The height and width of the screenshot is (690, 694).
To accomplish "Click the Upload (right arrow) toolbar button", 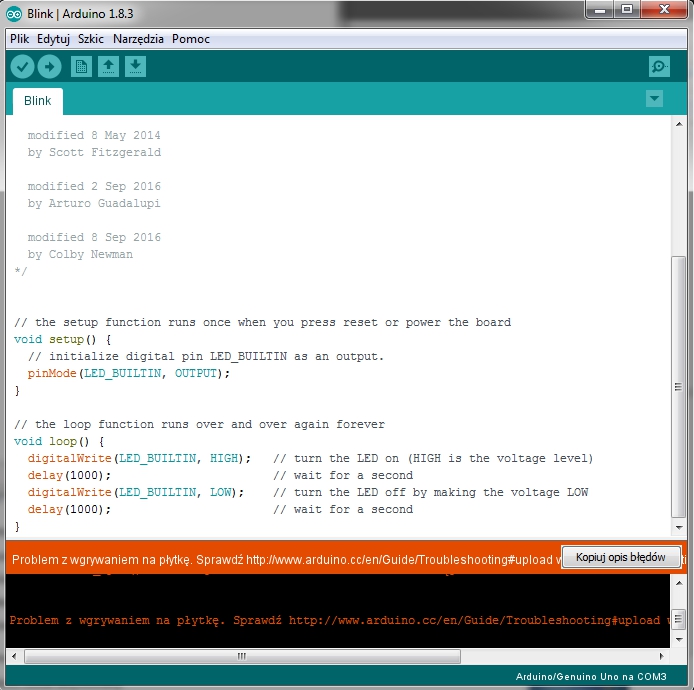I will pyautogui.click(x=50, y=67).
